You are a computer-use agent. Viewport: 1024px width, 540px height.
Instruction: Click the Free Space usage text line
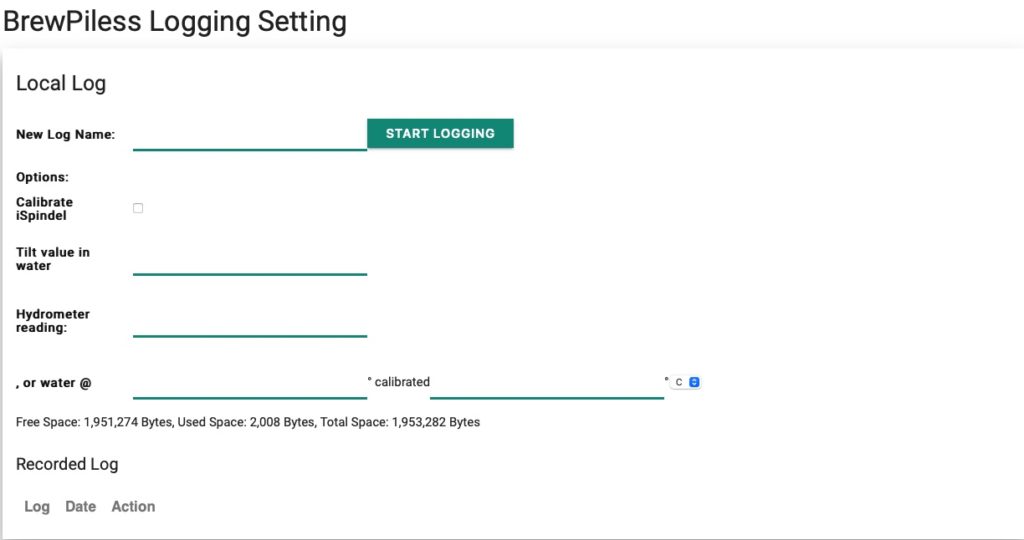pos(248,422)
